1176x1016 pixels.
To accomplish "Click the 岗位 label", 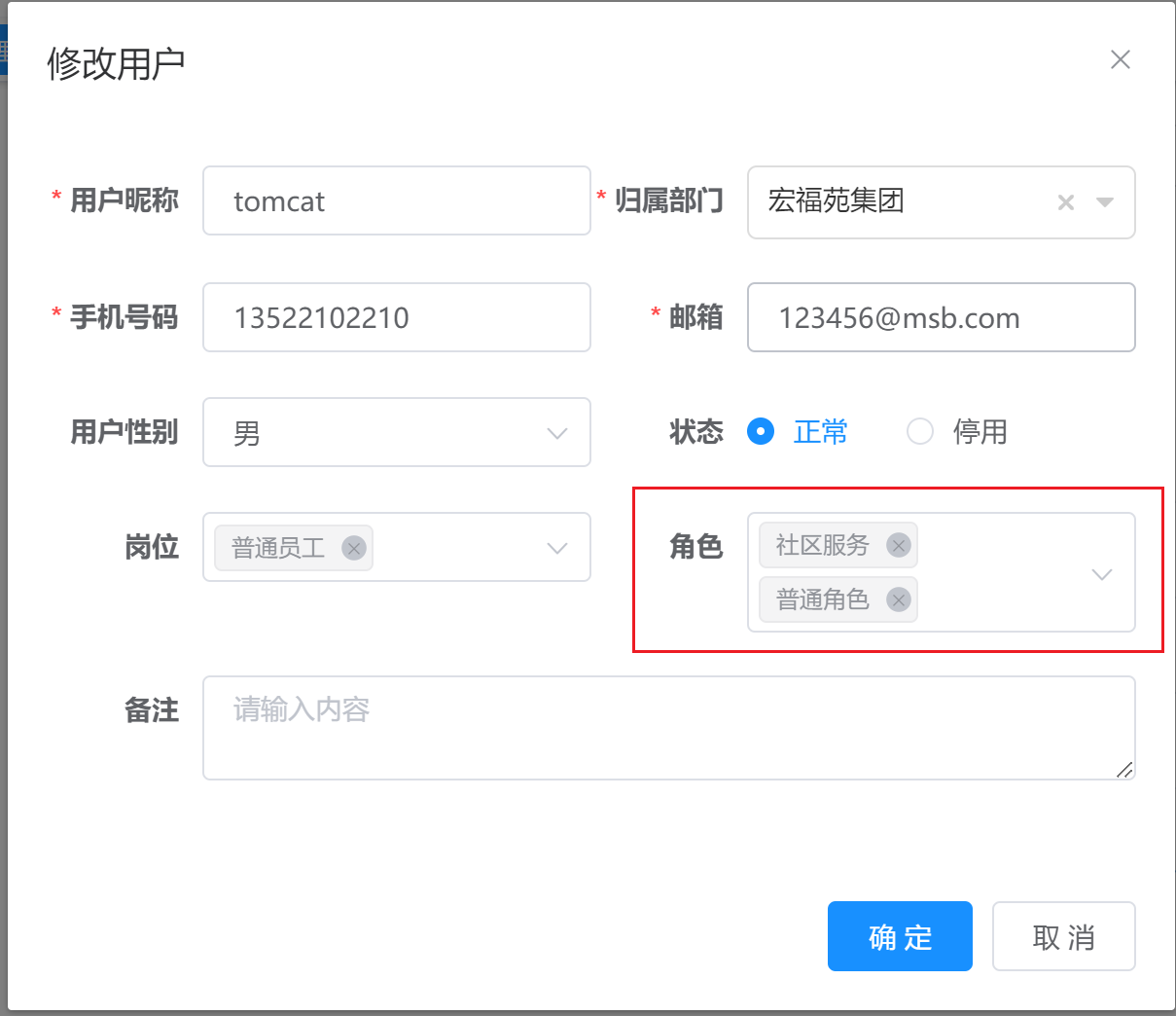I will [x=152, y=547].
